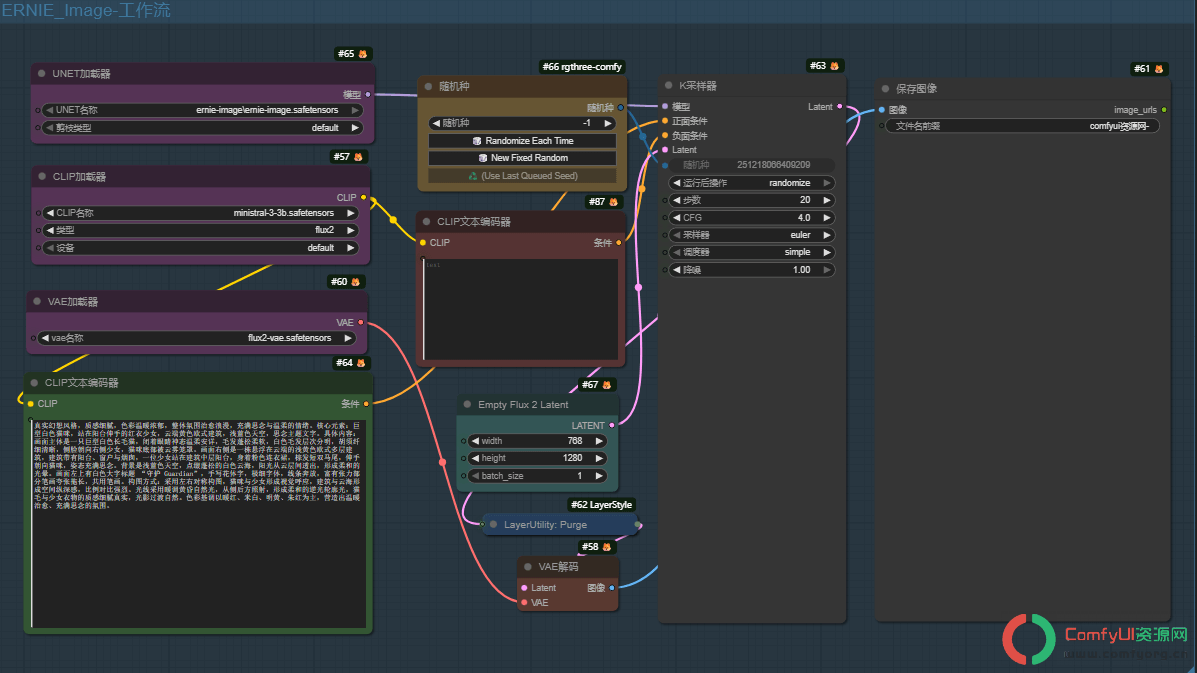Collapse the 保存图像 node via its title dot

click(886, 89)
